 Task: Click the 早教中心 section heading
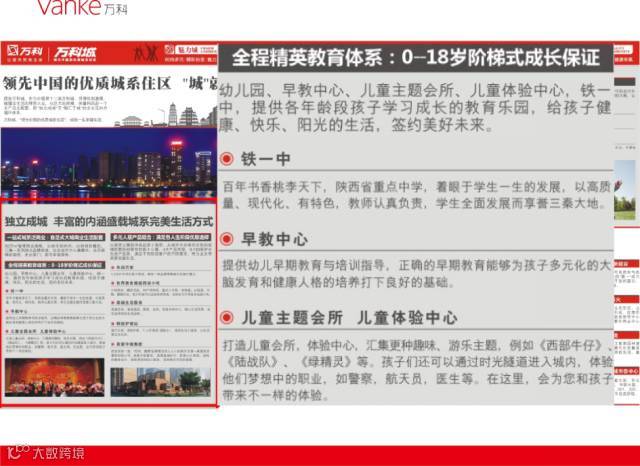click(274, 239)
